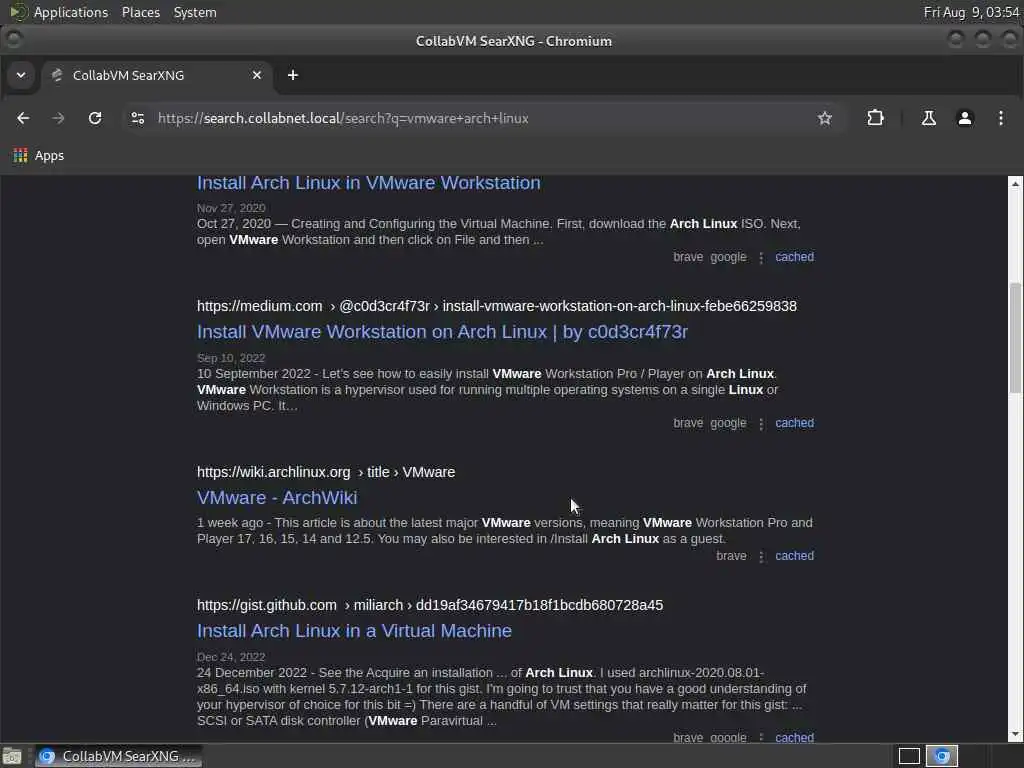Close the CollabVM SearXNG tab
This screenshot has height=768, width=1024.
(257, 75)
